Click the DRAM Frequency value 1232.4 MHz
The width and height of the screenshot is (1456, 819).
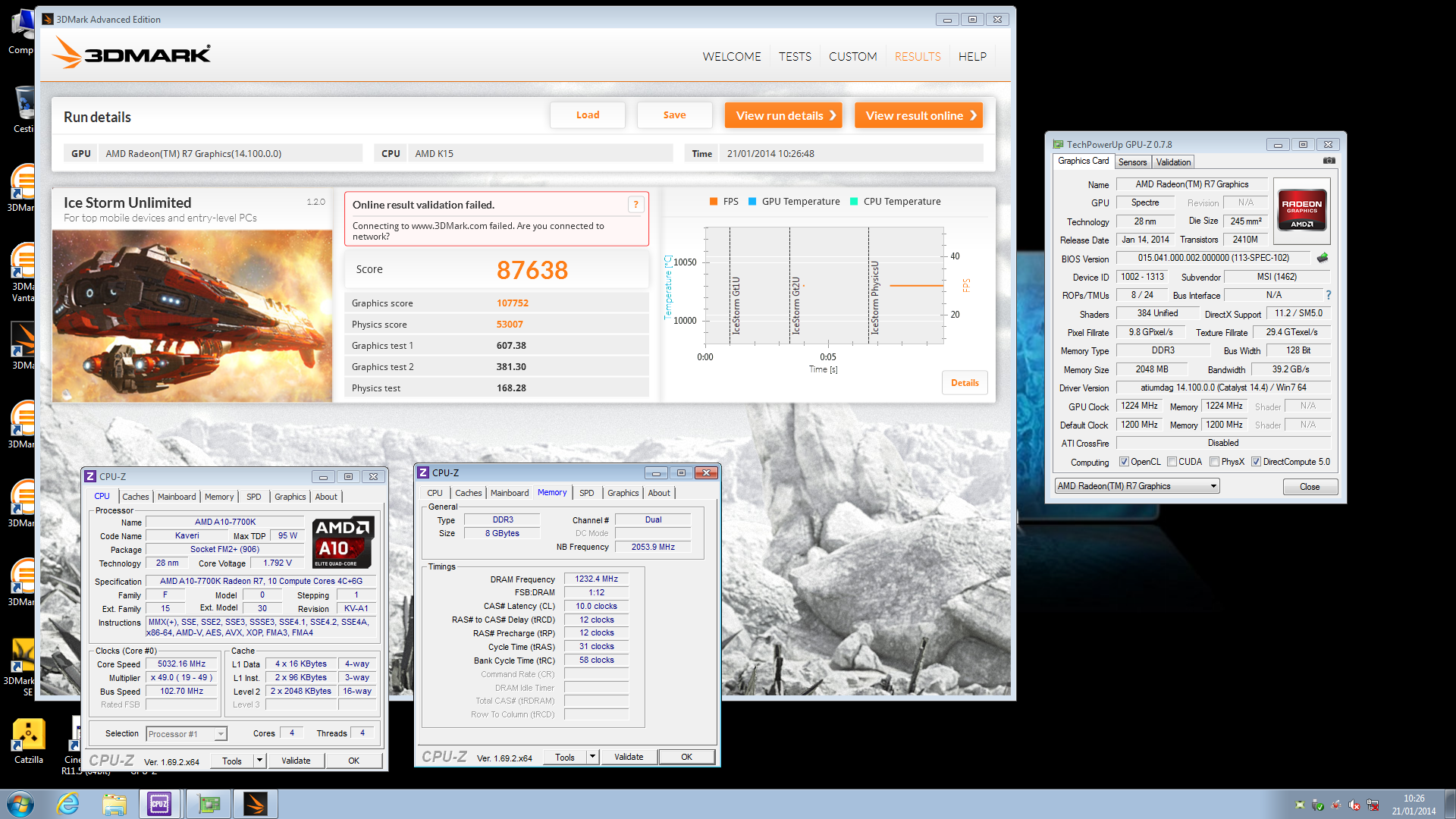(x=596, y=579)
